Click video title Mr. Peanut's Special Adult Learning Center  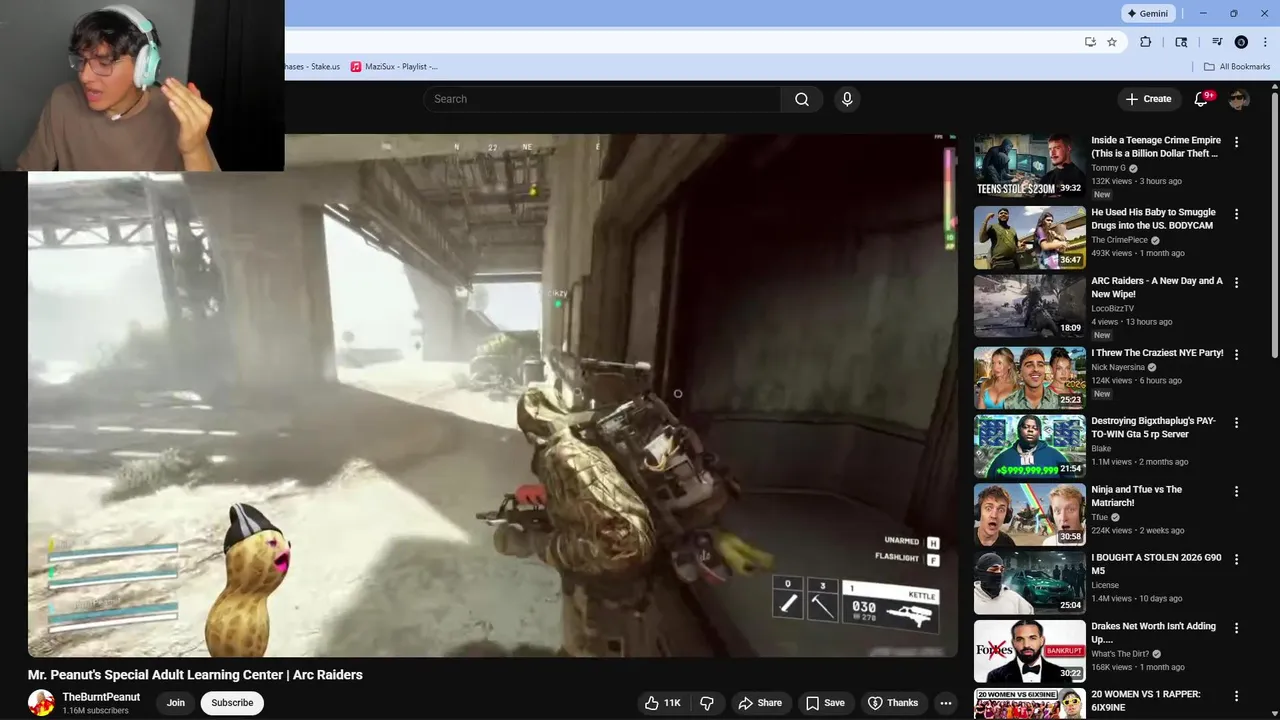click(195, 675)
